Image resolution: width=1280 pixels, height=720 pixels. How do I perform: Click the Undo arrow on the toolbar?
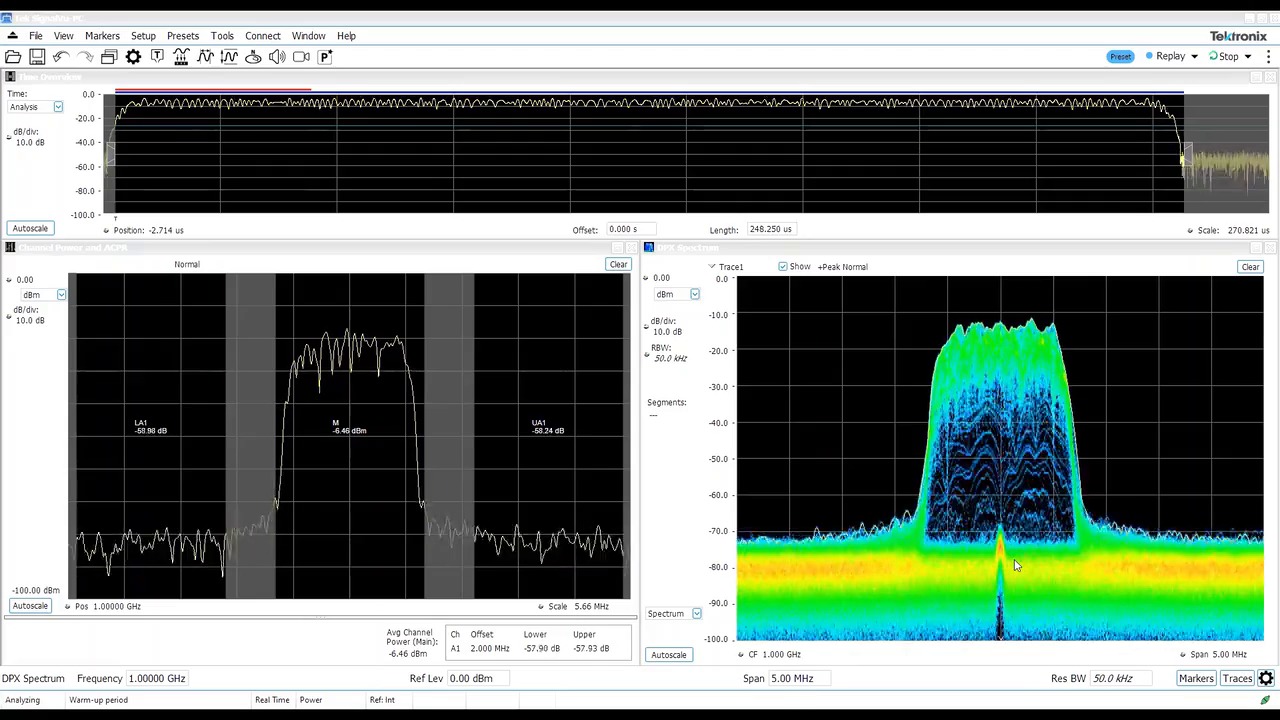pyautogui.click(x=60, y=56)
